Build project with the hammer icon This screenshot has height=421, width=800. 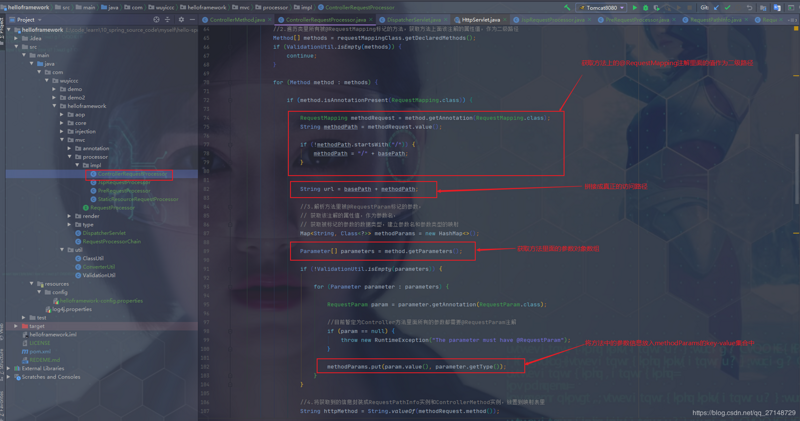[567, 7]
